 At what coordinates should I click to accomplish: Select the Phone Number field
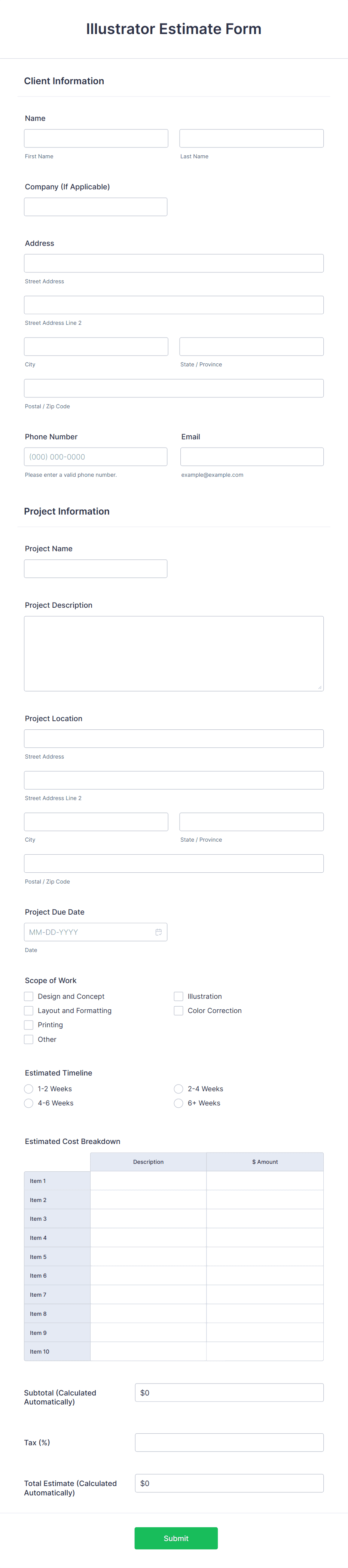95,457
